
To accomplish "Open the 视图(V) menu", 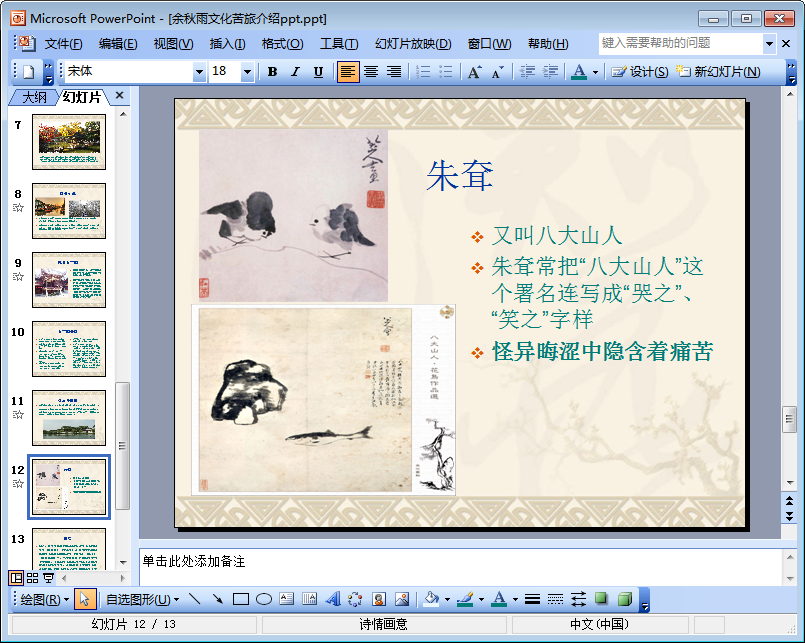I will click(x=174, y=44).
